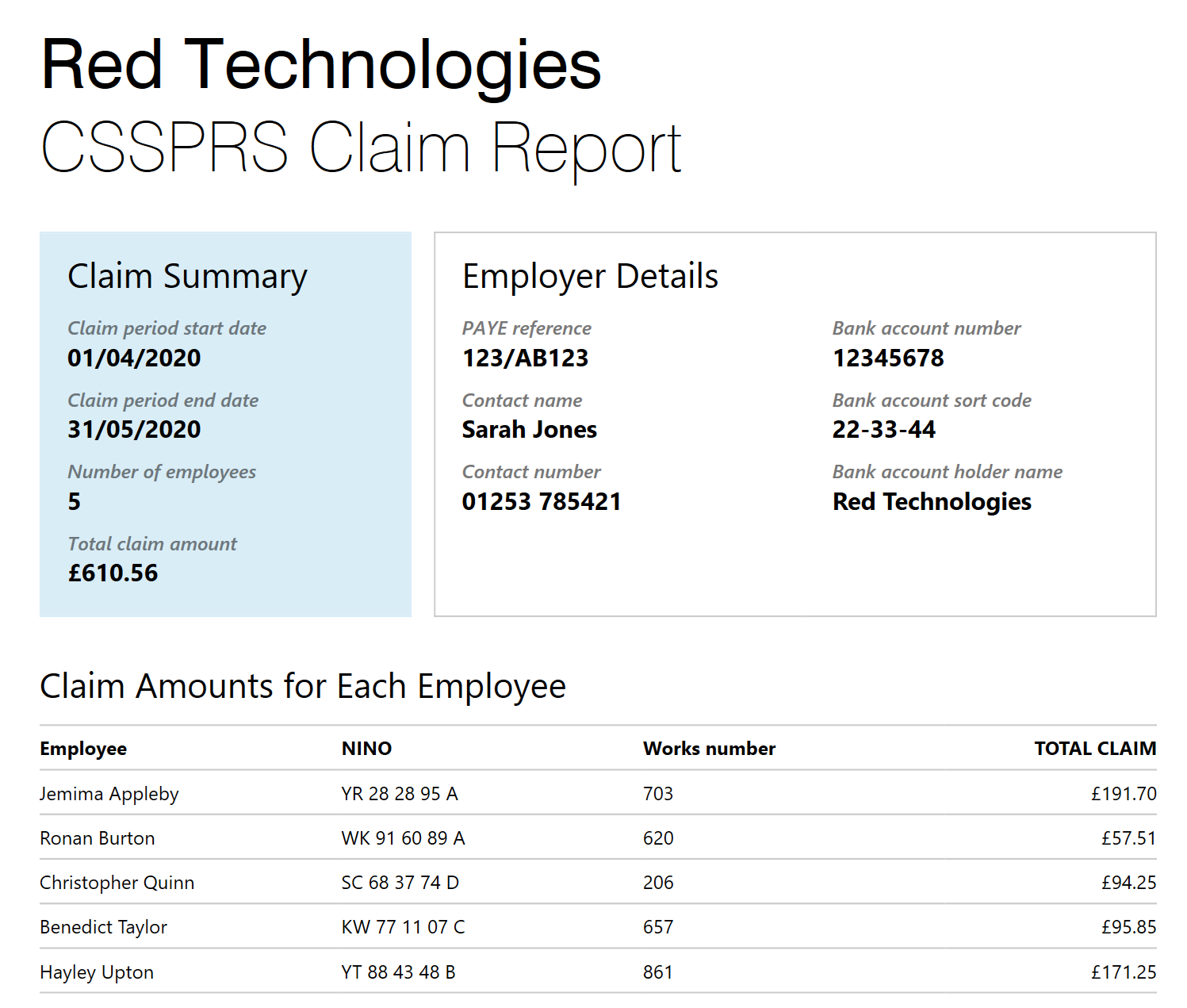Select the claim amount £94.25

(x=1128, y=883)
